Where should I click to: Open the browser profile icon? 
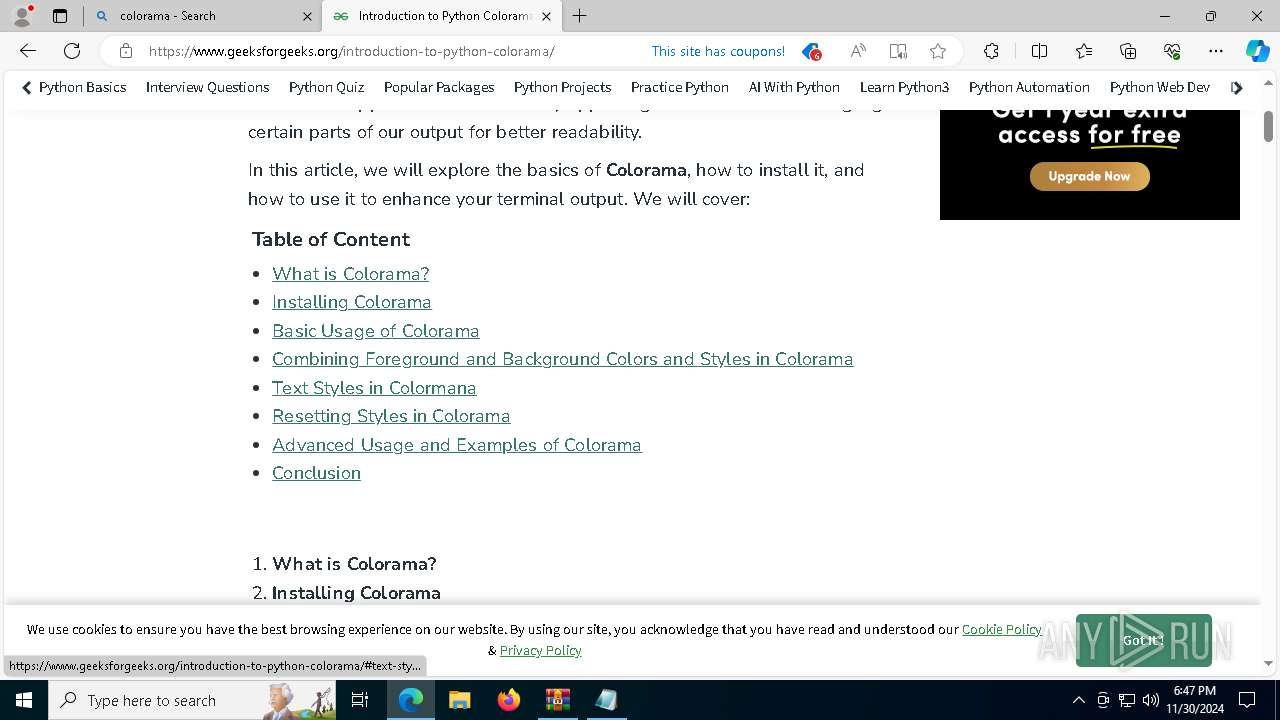click(22, 16)
